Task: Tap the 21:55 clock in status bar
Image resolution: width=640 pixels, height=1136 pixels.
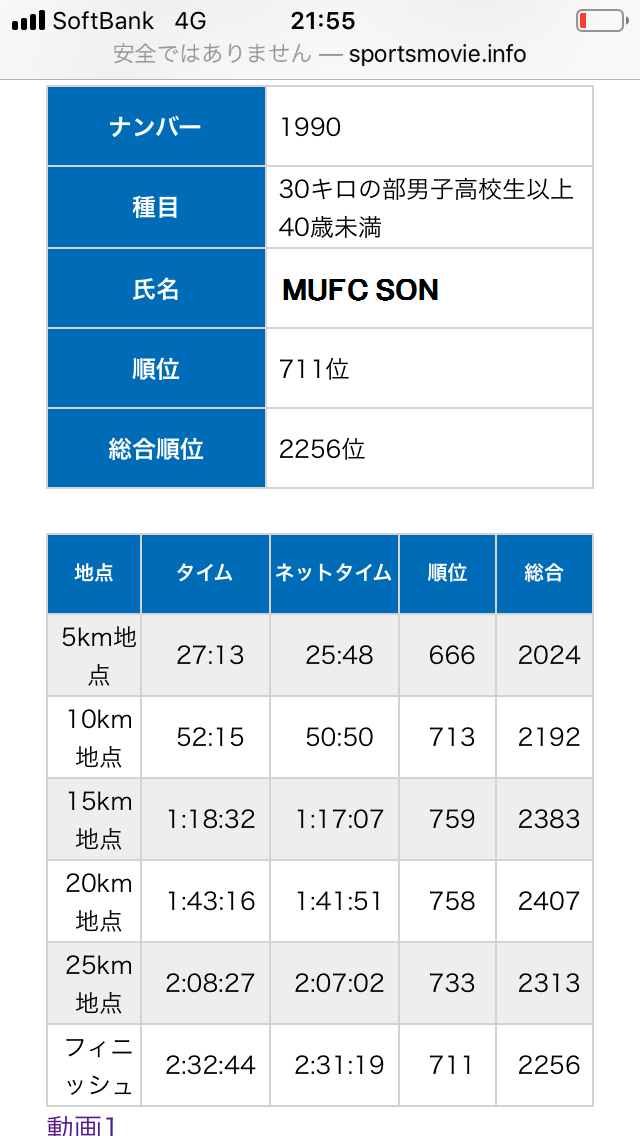Action: (322, 21)
